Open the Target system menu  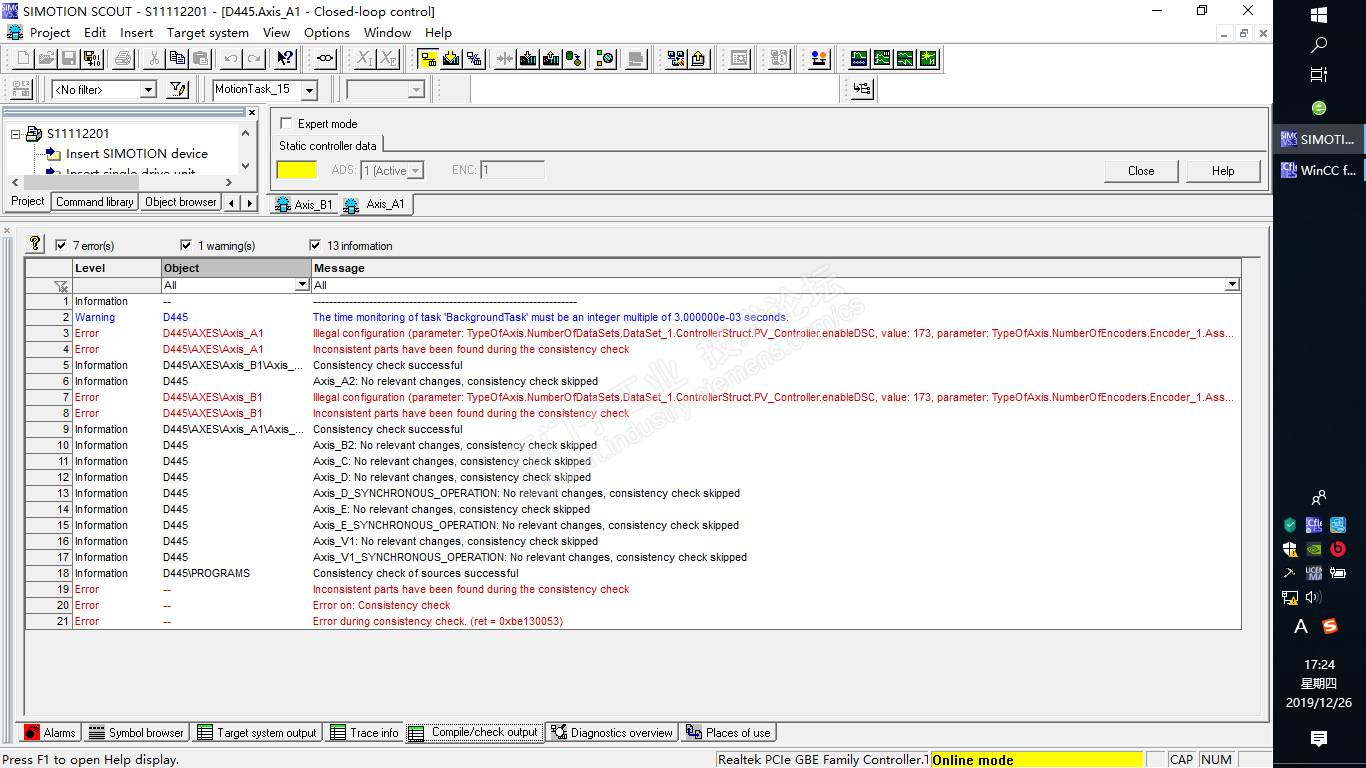tap(207, 32)
